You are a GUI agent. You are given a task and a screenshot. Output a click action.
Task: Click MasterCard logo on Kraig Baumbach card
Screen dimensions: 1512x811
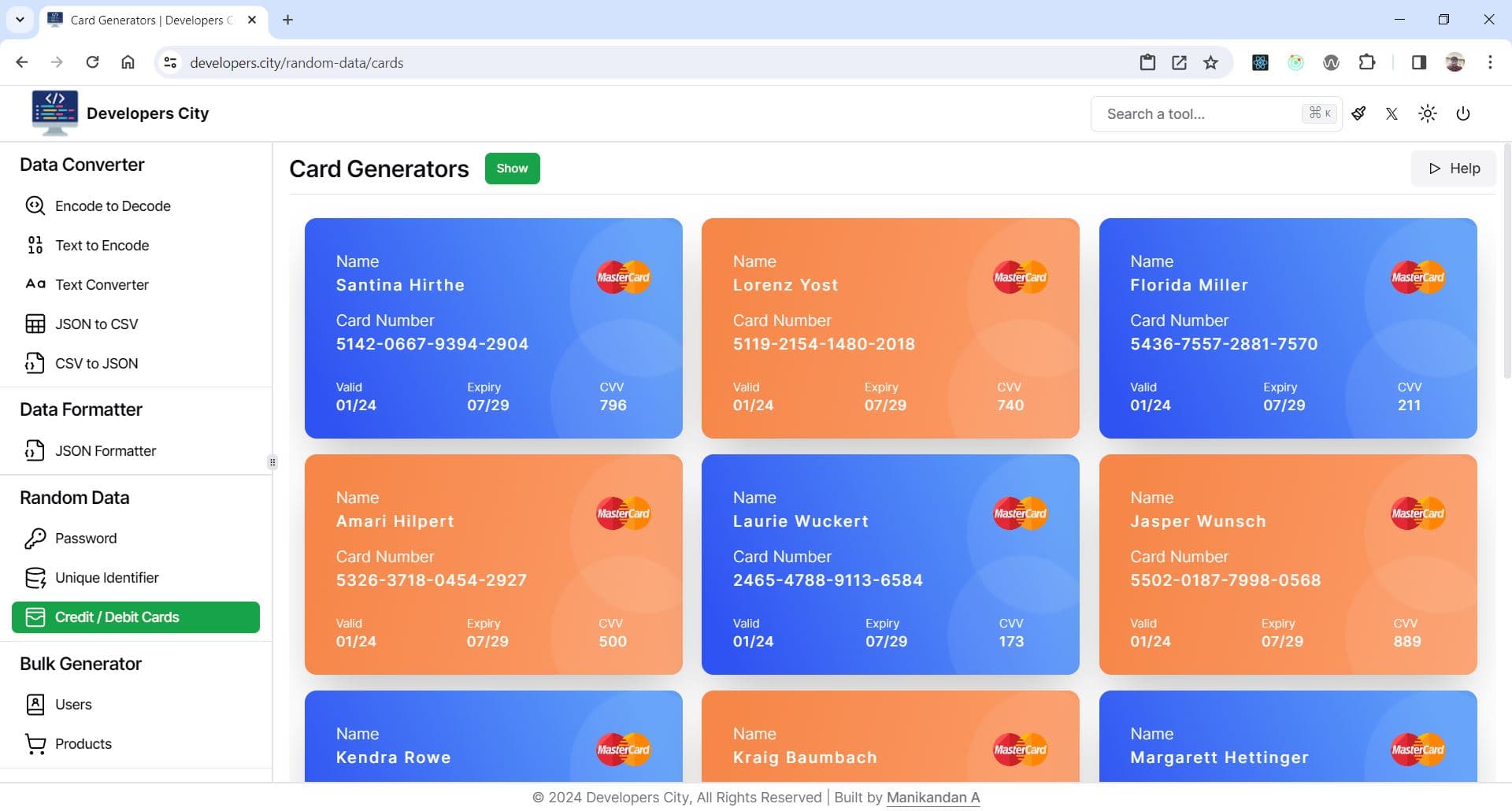tap(1020, 750)
